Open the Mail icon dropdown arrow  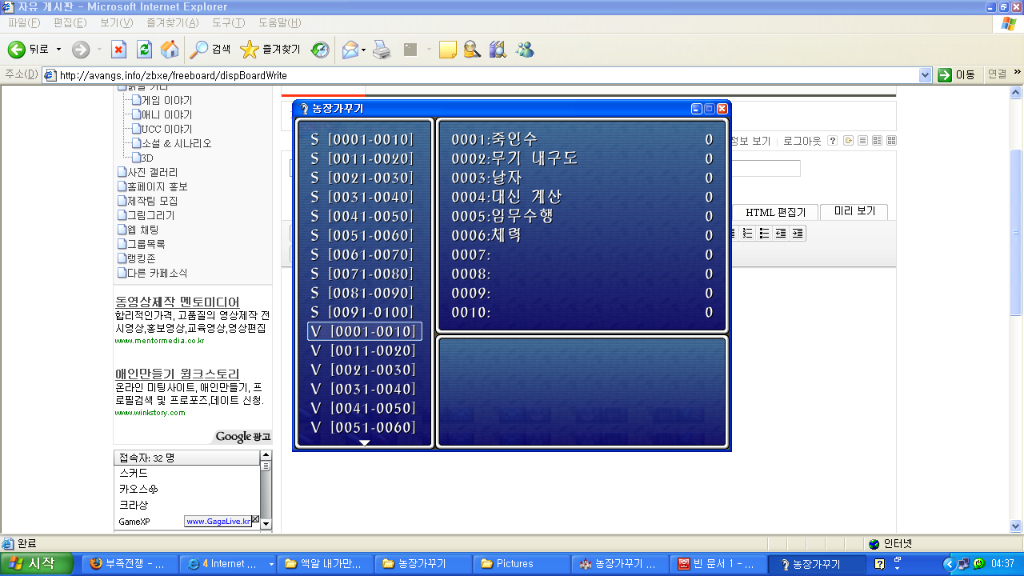[x=364, y=50]
